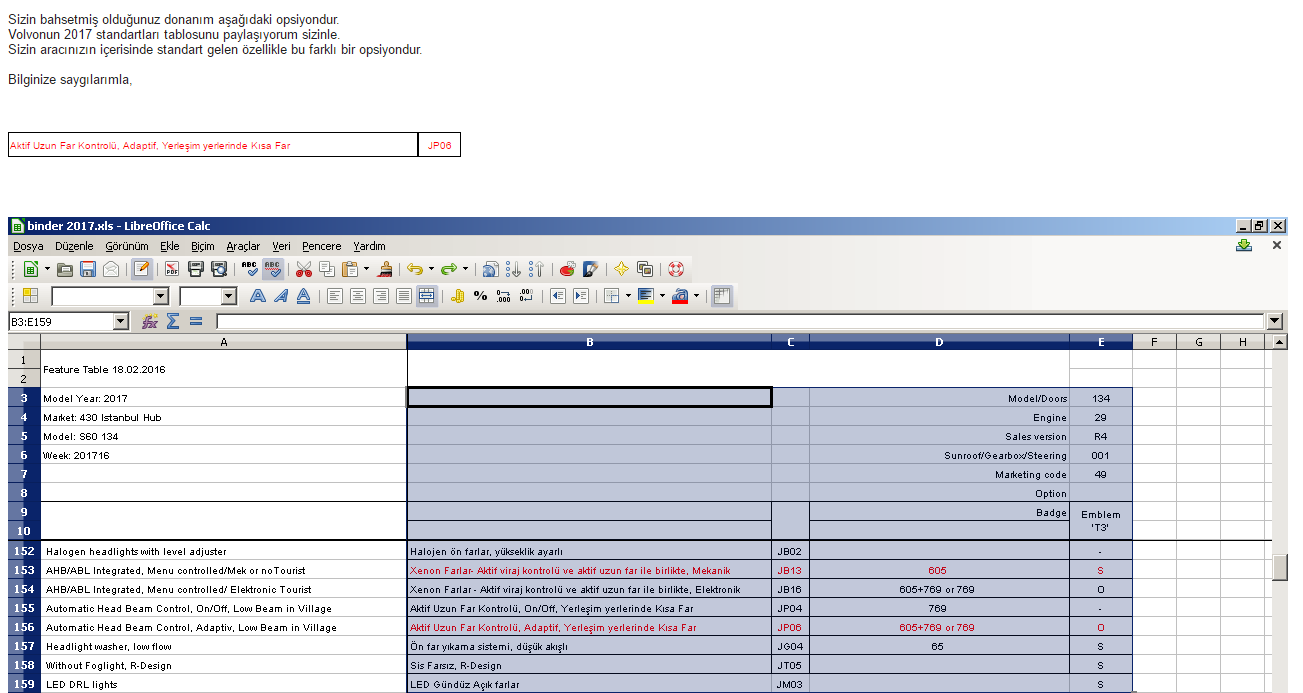Image resolution: width=1303 pixels, height=693 pixels.
Task: Copy selection using the Copy icon
Action: point(327,269)
